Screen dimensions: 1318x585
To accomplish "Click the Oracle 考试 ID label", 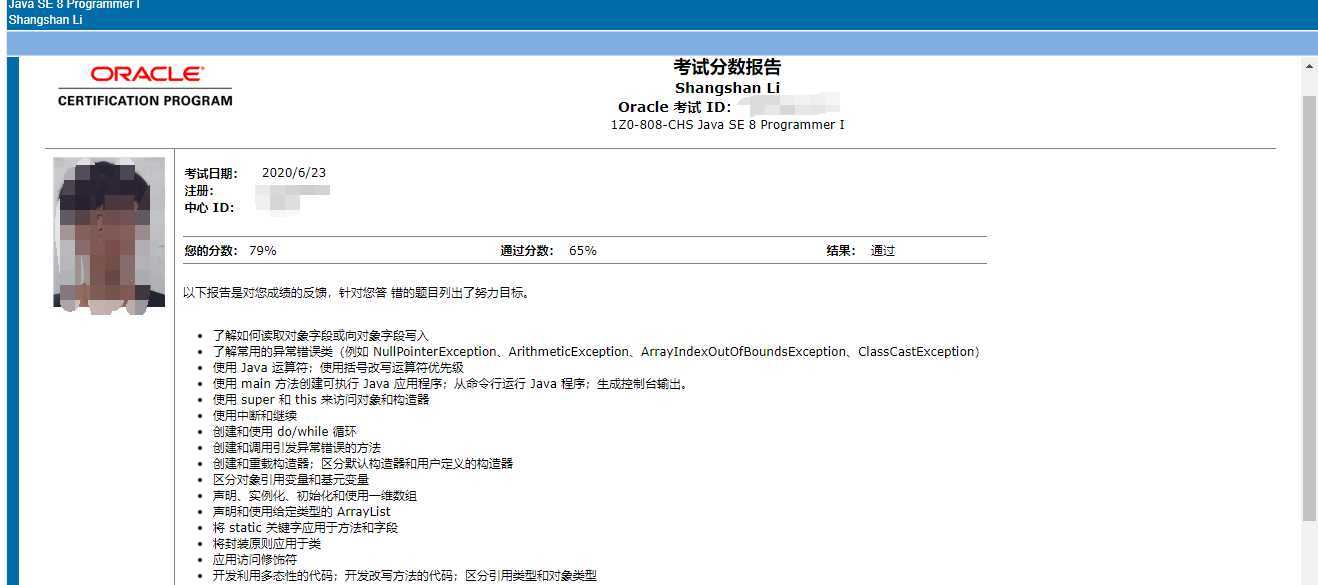I will (675, 107).
